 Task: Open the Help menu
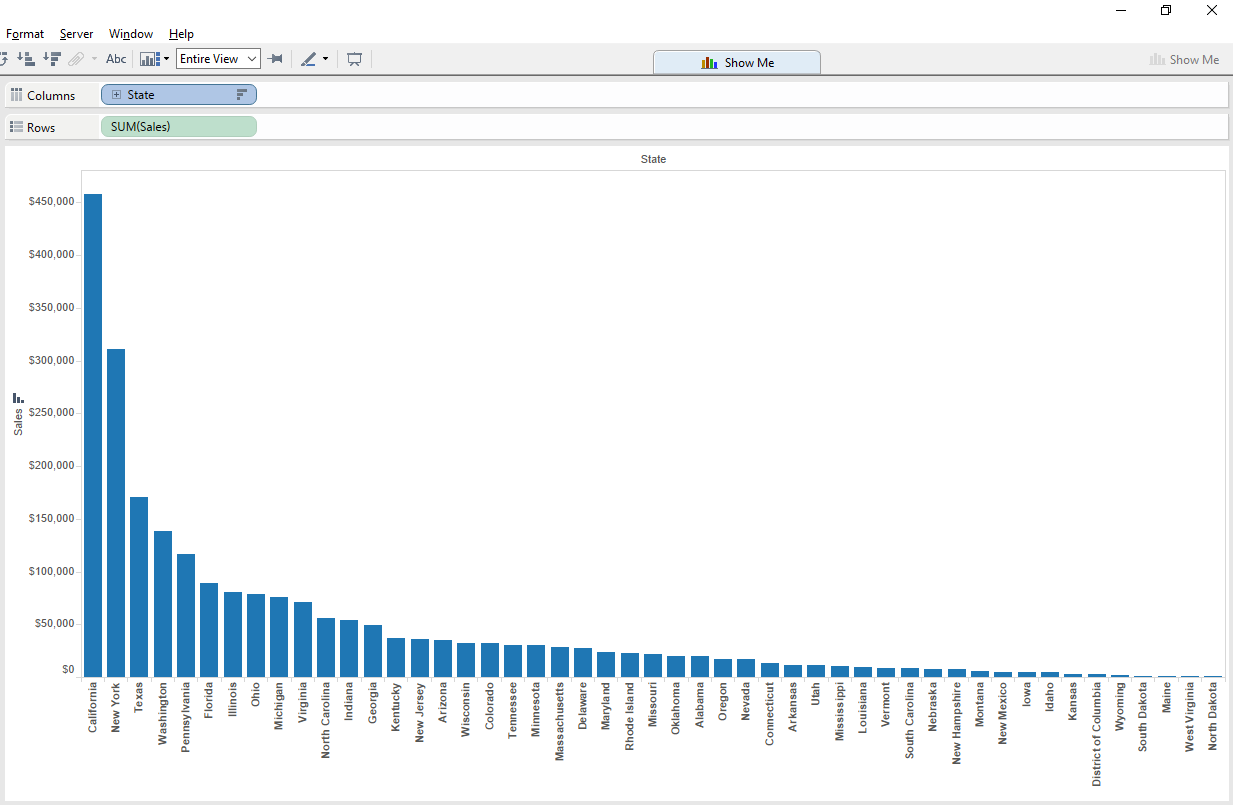pos(181,34)
